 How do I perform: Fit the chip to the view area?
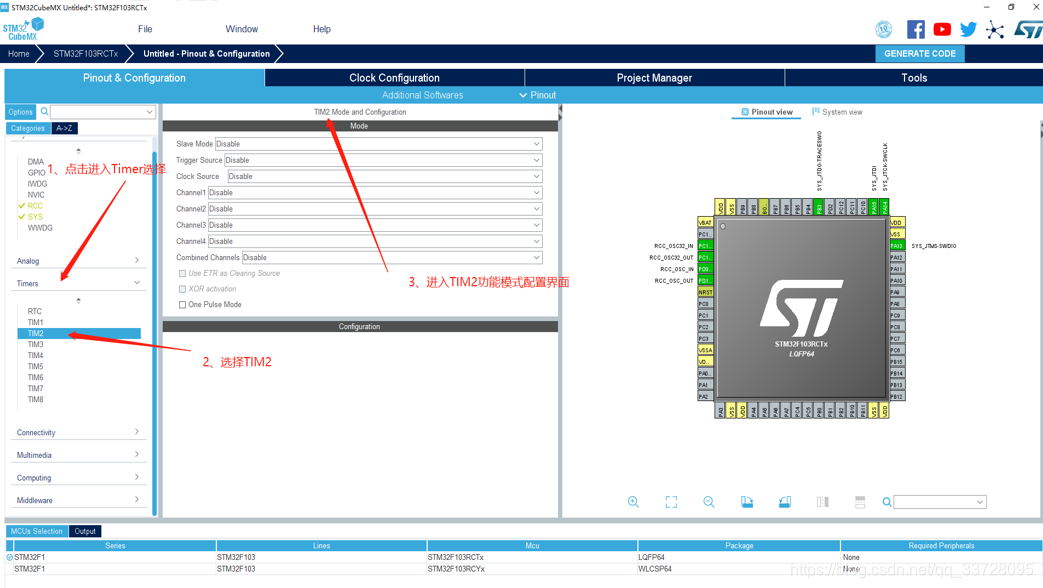[x=671, y=502]
